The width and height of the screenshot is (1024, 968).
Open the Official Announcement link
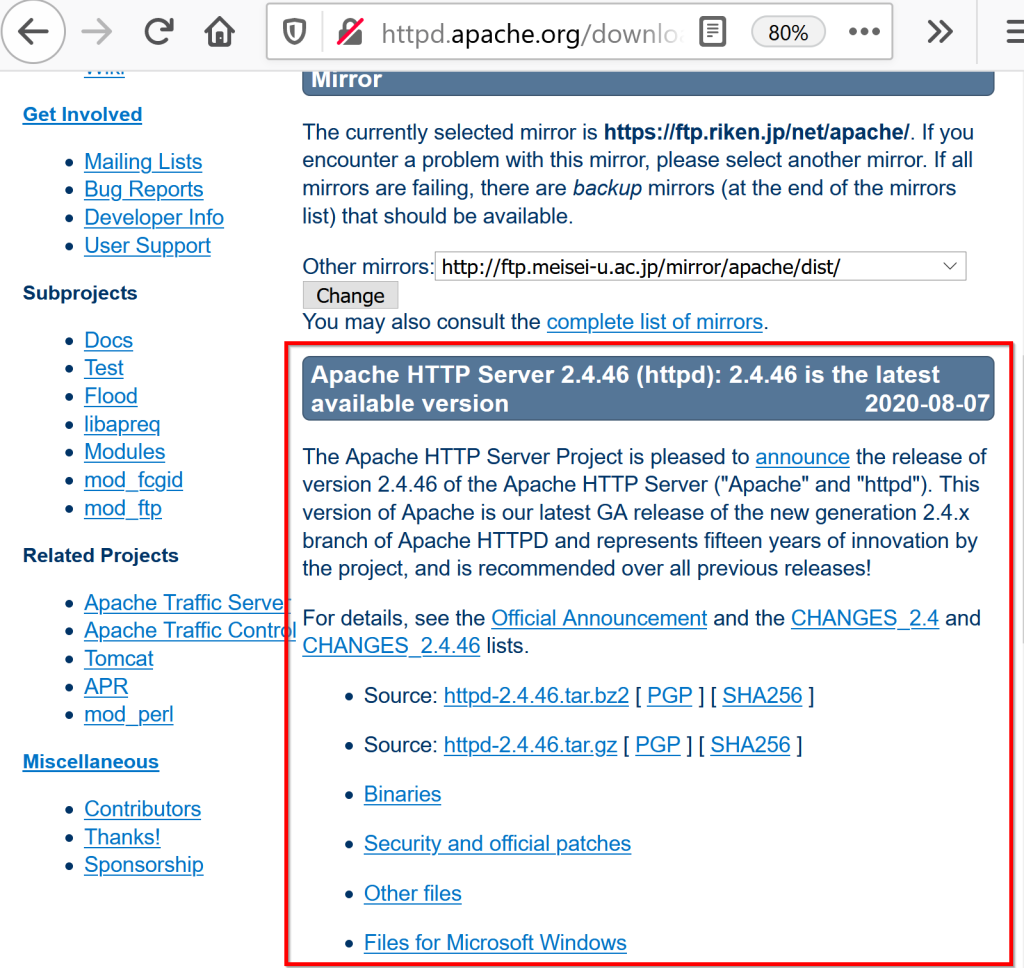599,618
